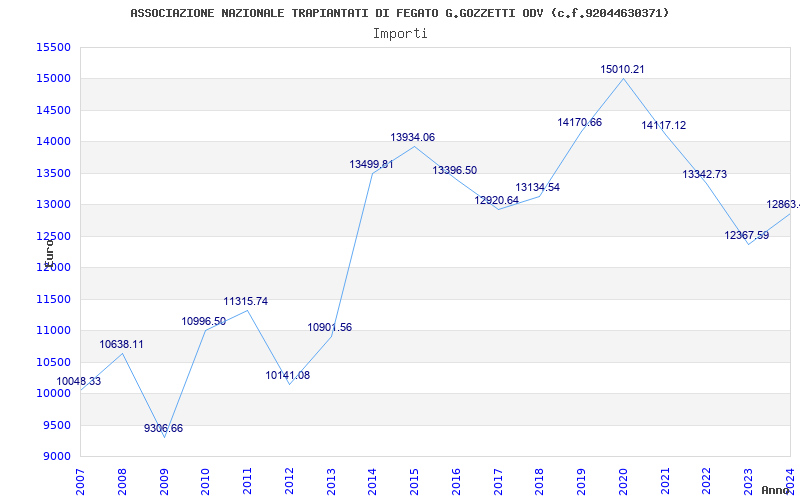Click the 2009 year axis label
Viewport: 800px width, 500px height.
(x=164, y=482)
